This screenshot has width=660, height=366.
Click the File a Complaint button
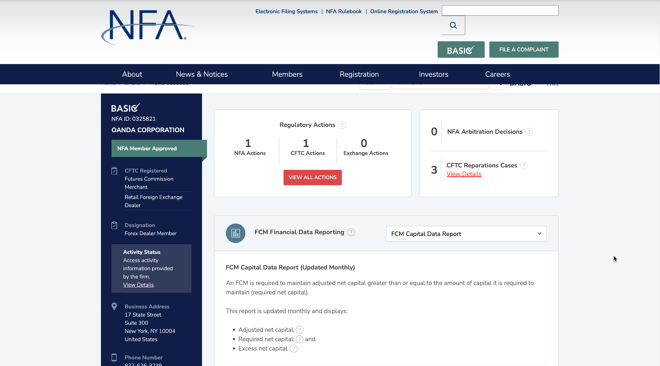[524, 50]
